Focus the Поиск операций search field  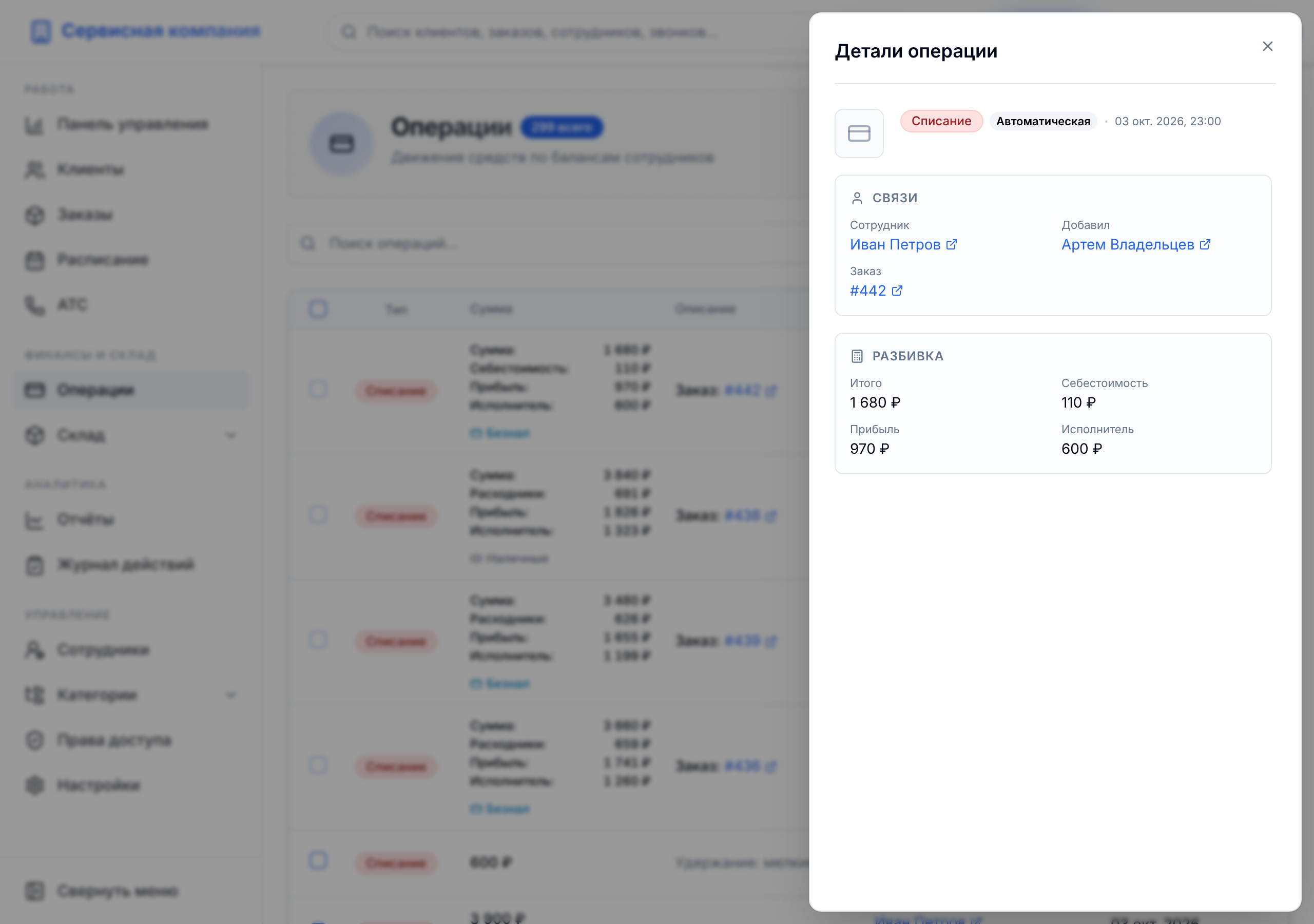(549, 244)
